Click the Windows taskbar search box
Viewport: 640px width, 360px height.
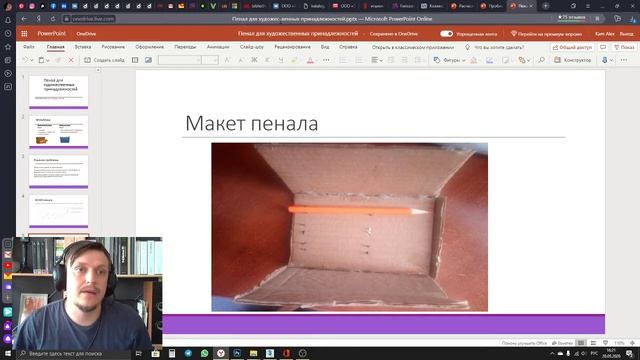tap(73, 353)
